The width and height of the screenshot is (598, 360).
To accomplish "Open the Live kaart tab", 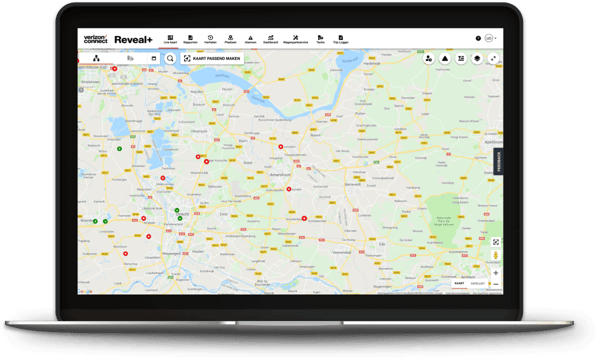I will [170, 39].
